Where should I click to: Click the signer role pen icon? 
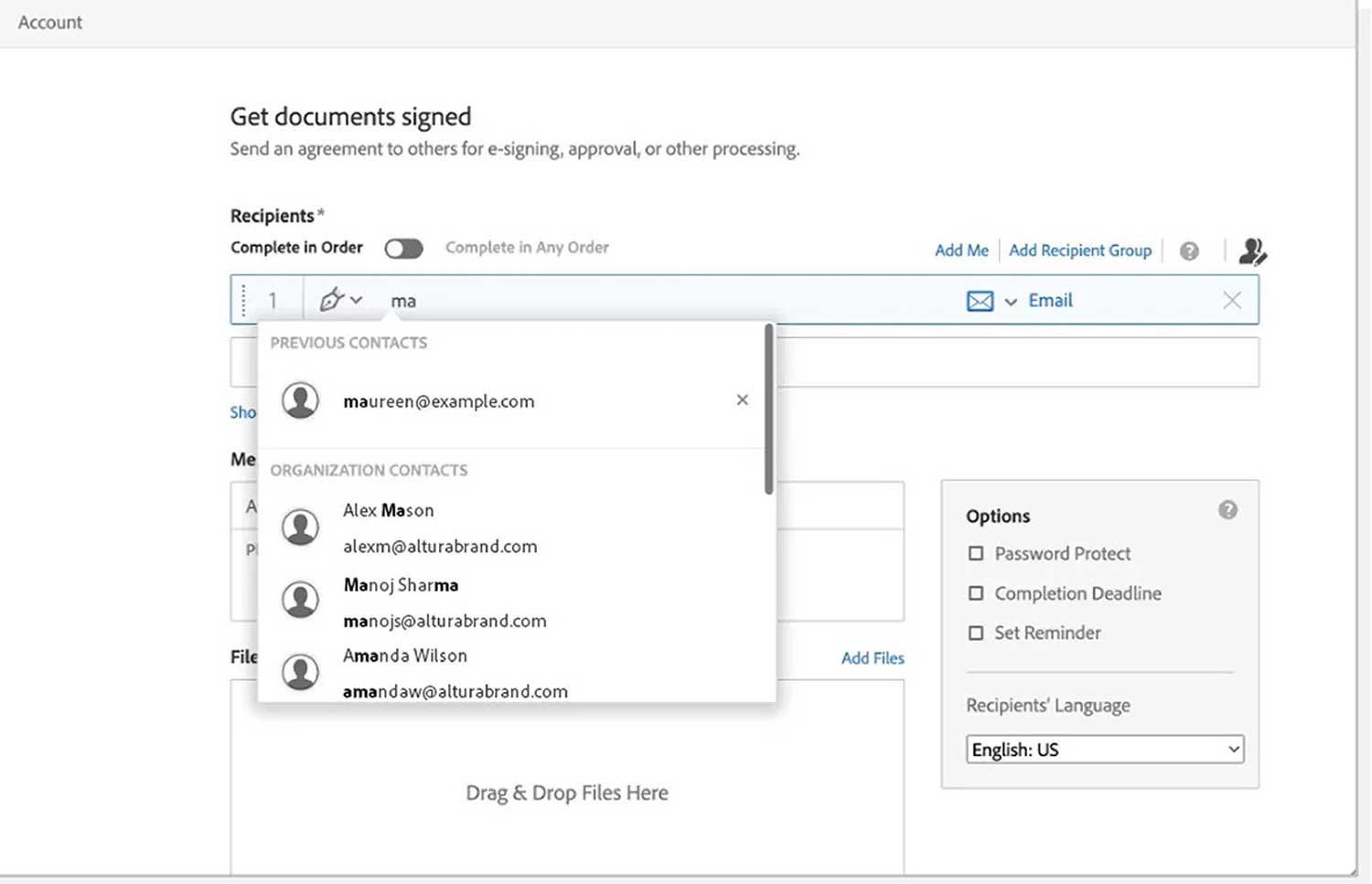(x=332, y=300)
